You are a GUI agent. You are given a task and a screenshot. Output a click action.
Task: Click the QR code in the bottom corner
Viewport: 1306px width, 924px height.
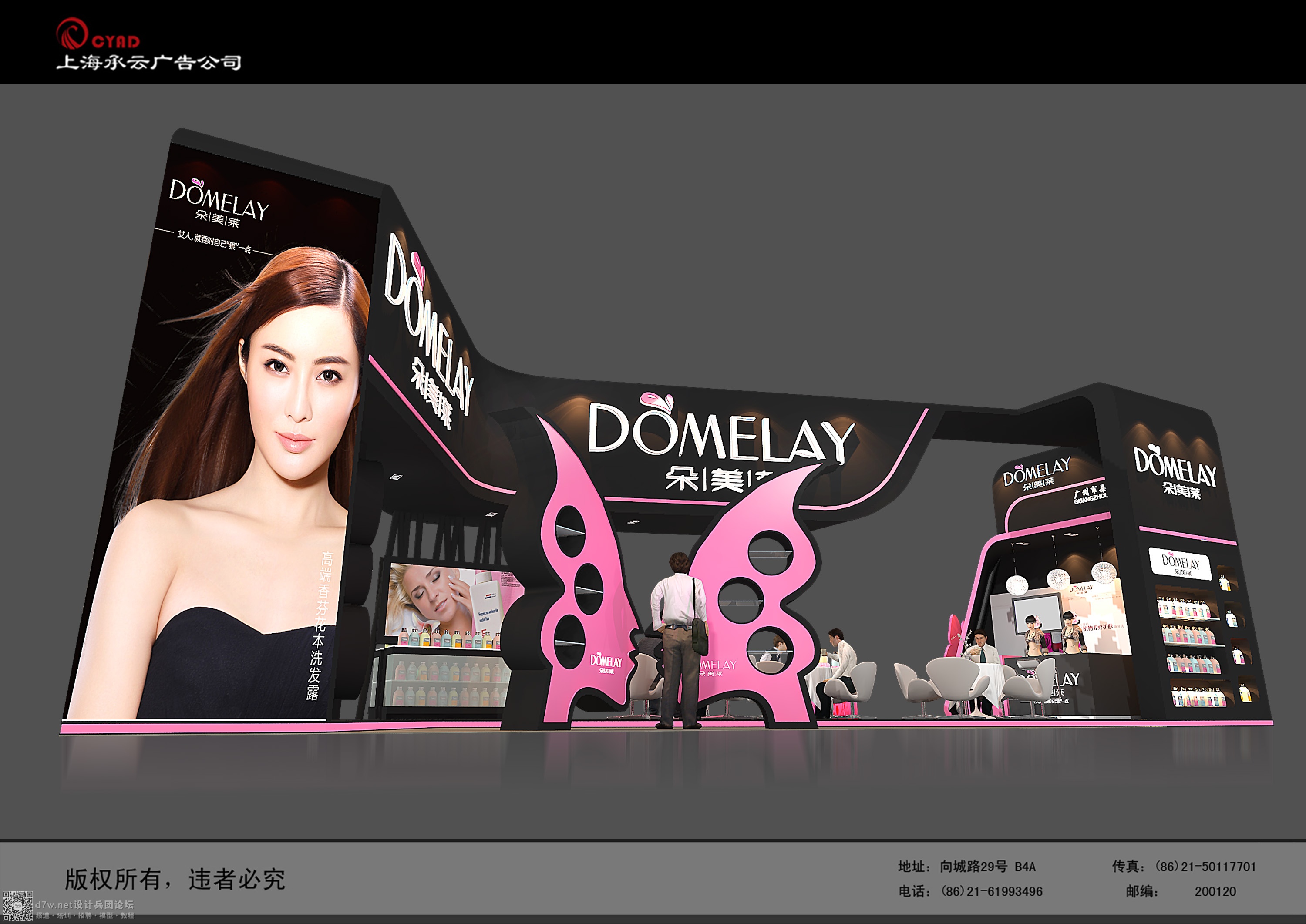pyautogui.click(x=18, y=906)
